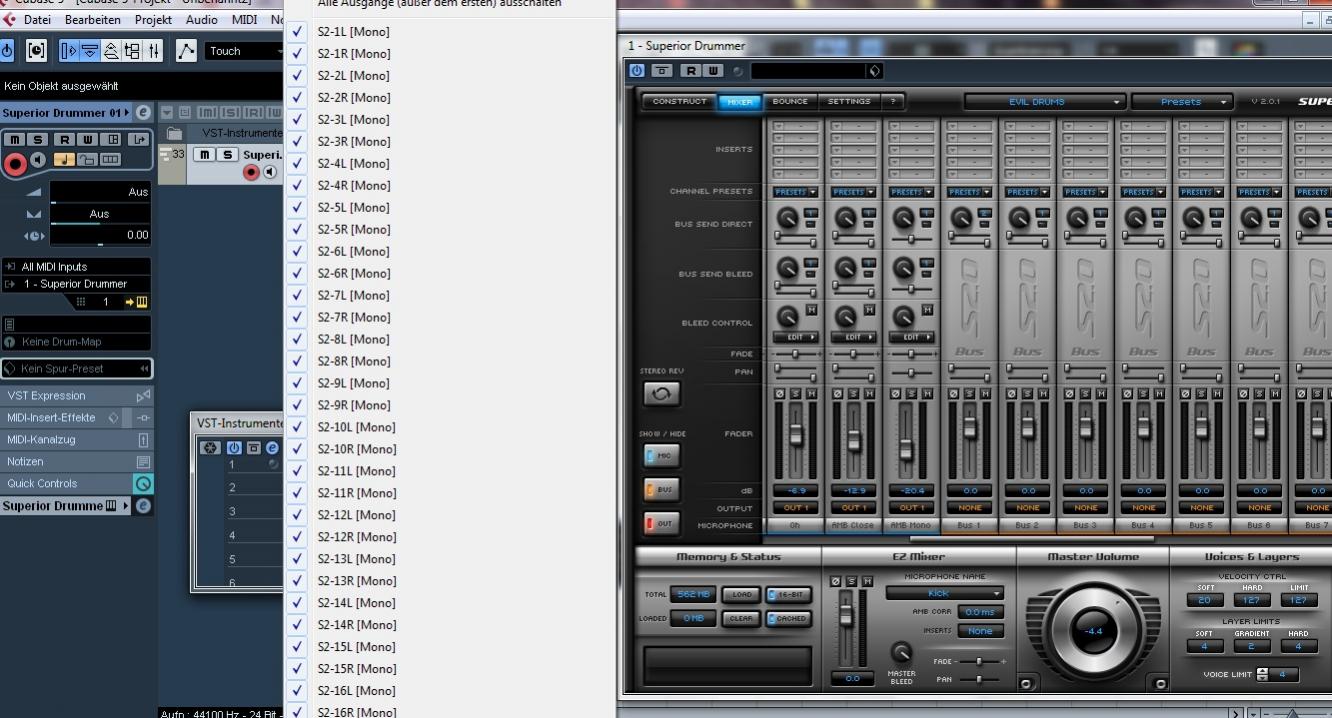Uncheck output S2-6L [Mono]

point(297,251)
